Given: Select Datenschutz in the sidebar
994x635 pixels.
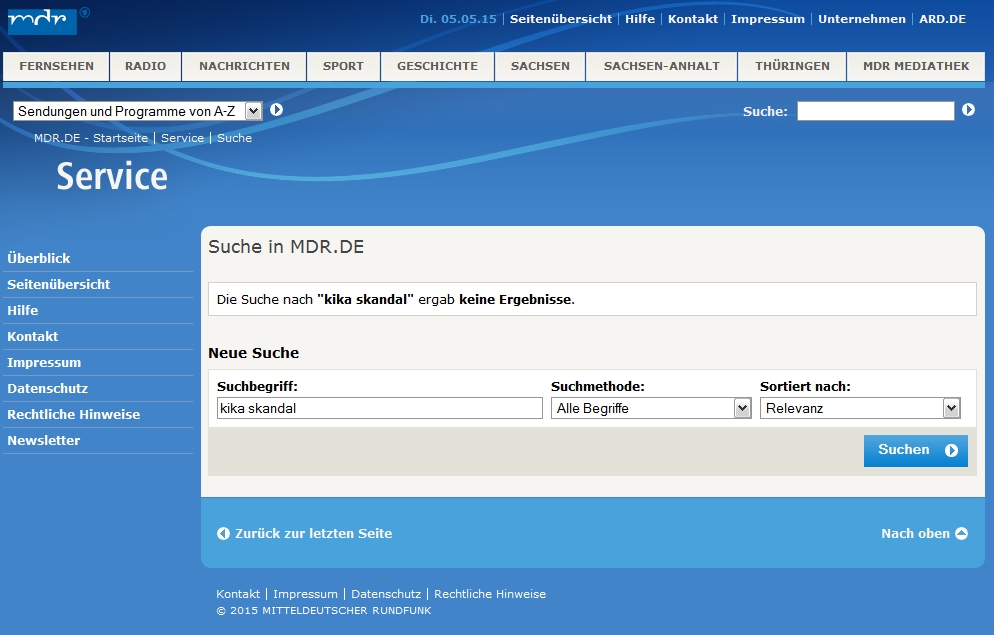Looking at the screenshot, I should click(48, 388).
